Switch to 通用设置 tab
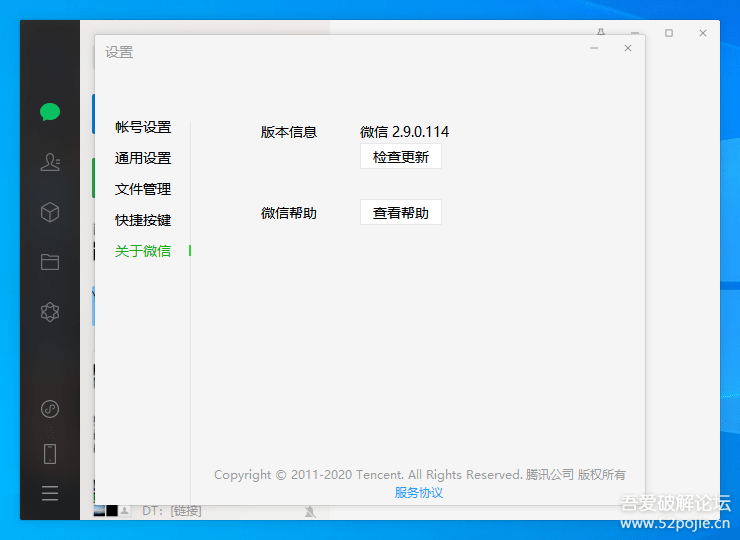Viewport: 740px width, 540px height. (143, 158)
